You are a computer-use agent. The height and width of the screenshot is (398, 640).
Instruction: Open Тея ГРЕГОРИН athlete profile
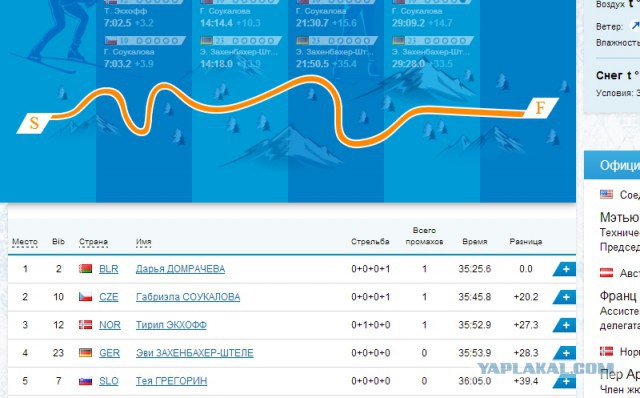(x=171, y=381)
